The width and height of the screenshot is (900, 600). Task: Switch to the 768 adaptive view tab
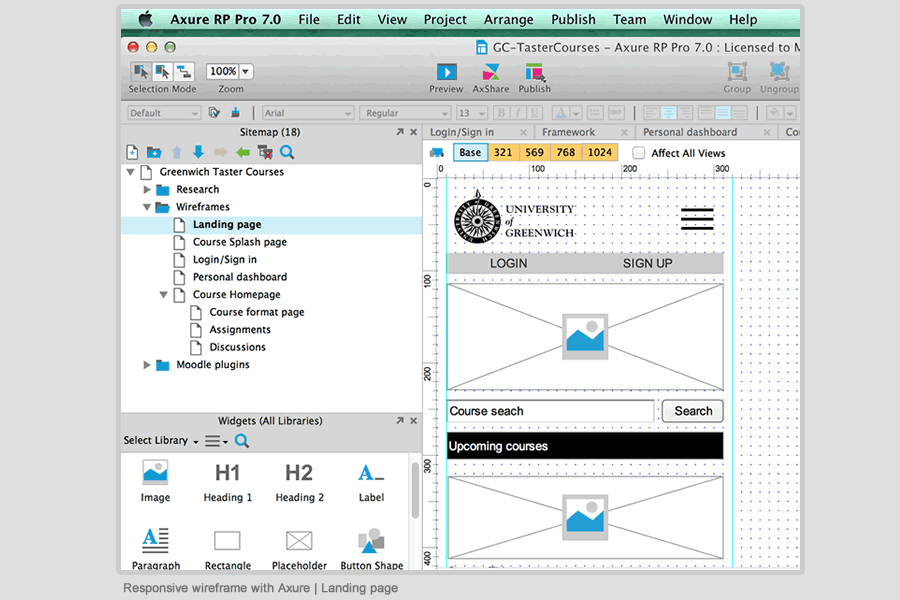click(x=565, y=153)
